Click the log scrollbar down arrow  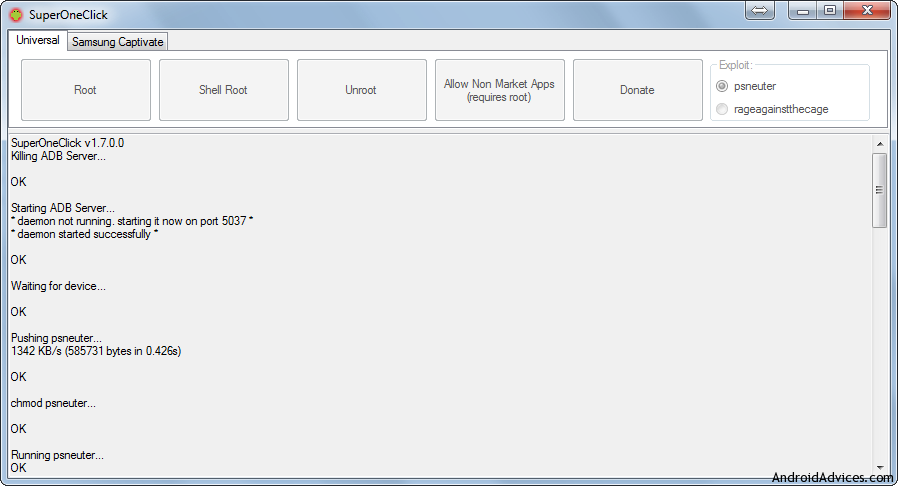click(880, 468)
